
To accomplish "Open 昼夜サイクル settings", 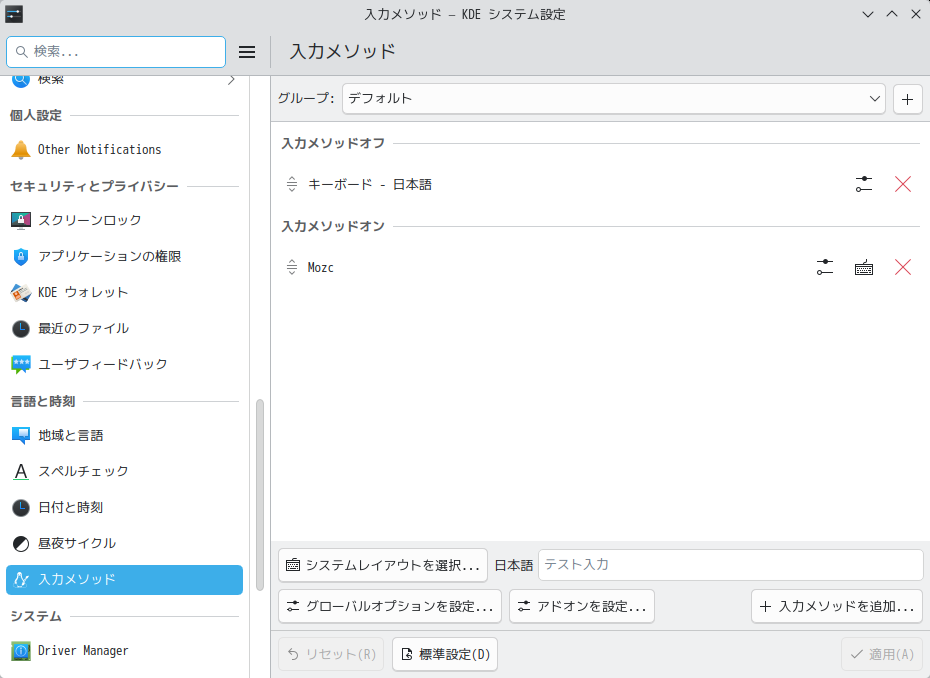I will tap(125, 543).
